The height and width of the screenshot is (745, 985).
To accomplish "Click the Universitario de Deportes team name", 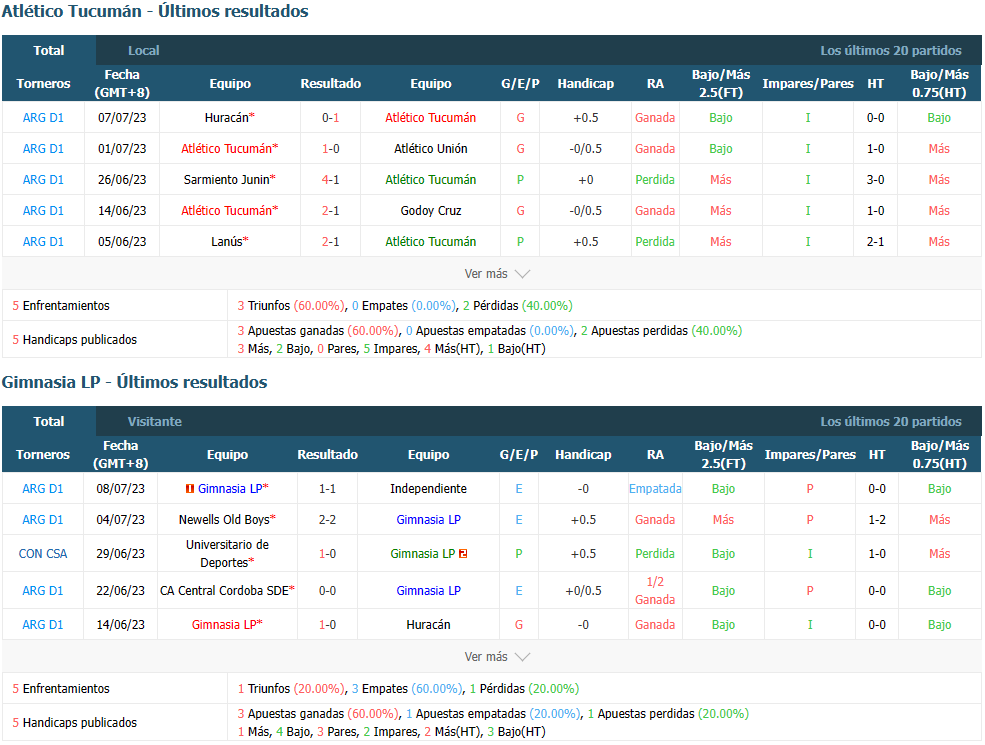I will point(227,554).
